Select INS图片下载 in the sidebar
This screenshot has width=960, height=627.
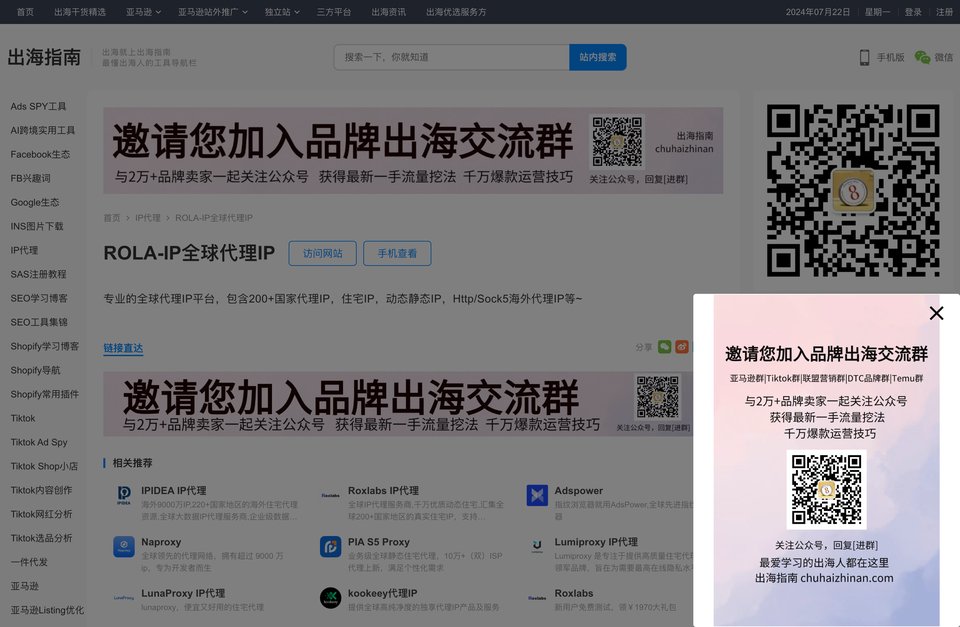pyautogui.click(x=37, y=226)
